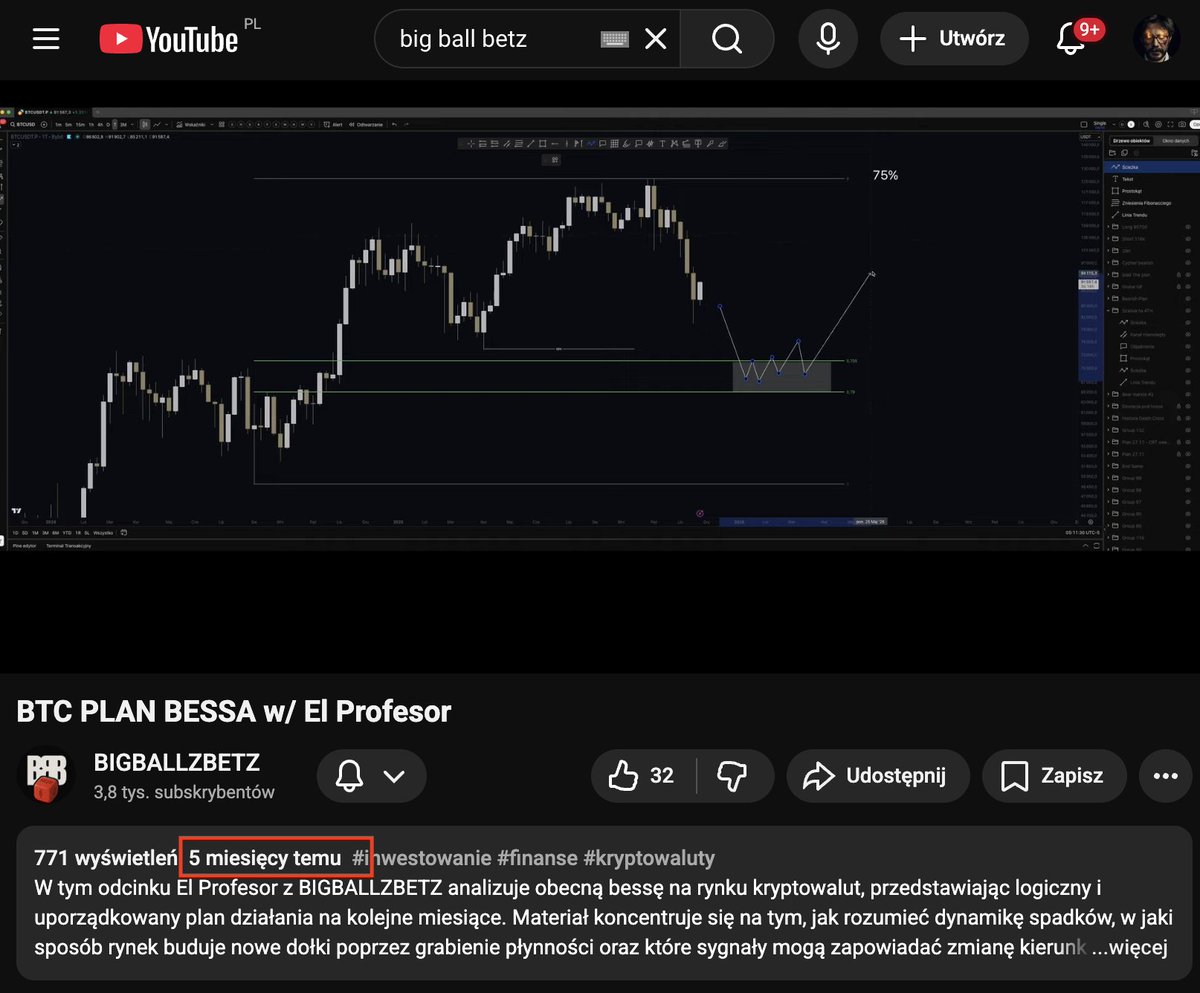Start voice search with the microphone
Viewport: 1200px width, 993px height.
click(827, 39)
